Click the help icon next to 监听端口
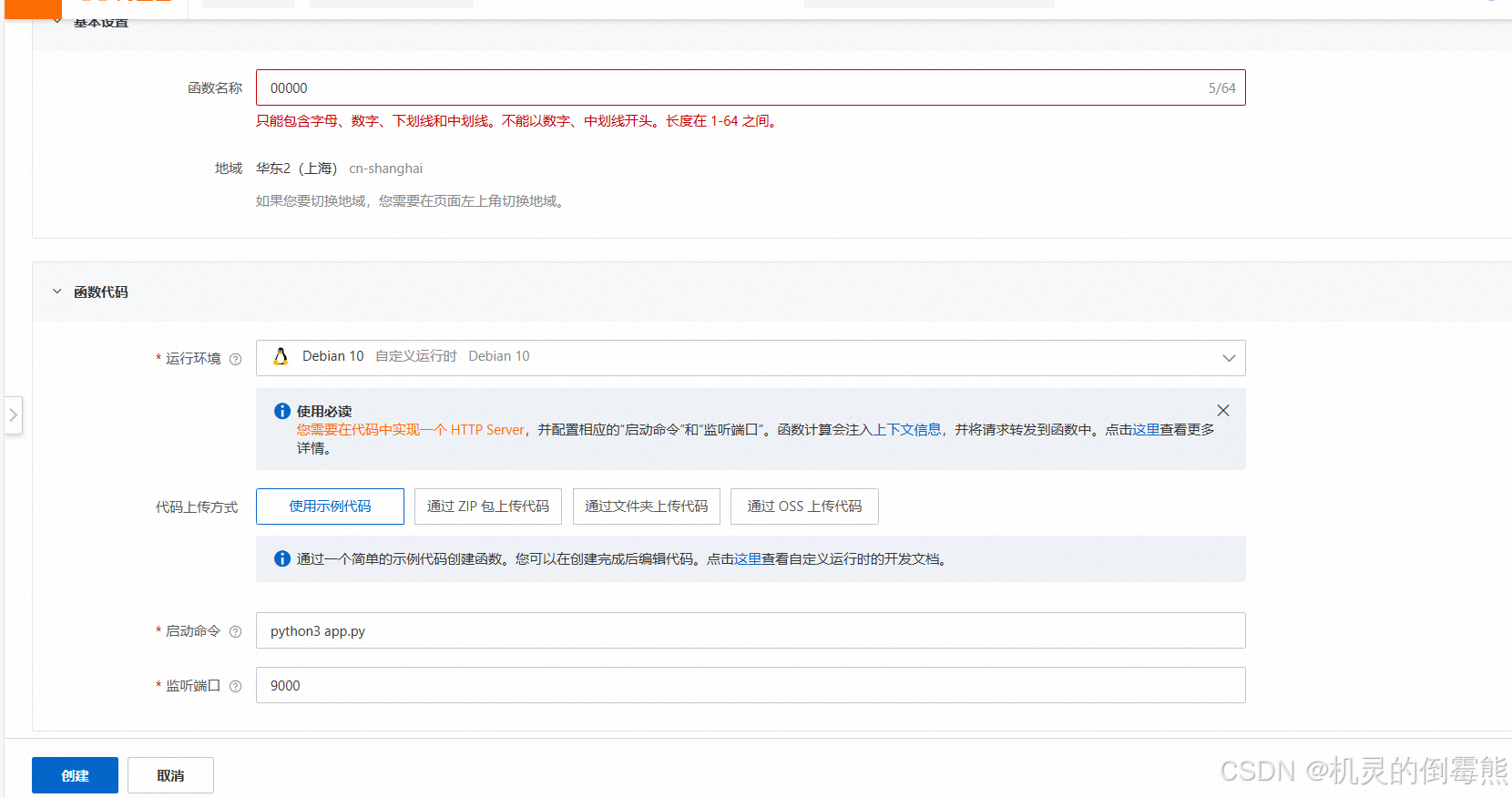The width and height of the screenshot is (1512, 798). 236,686
